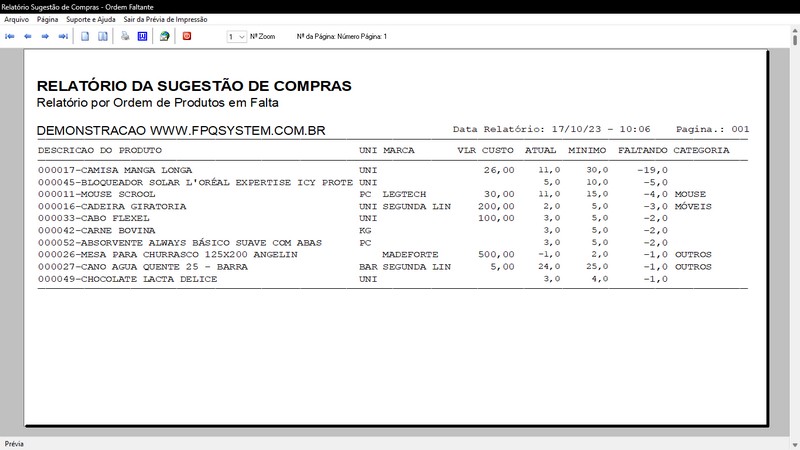Click DEMONSTRACAO WWW.FPQSYSTEM.COM.BR text
Screen dimensions: 800x450
point(181,131)
